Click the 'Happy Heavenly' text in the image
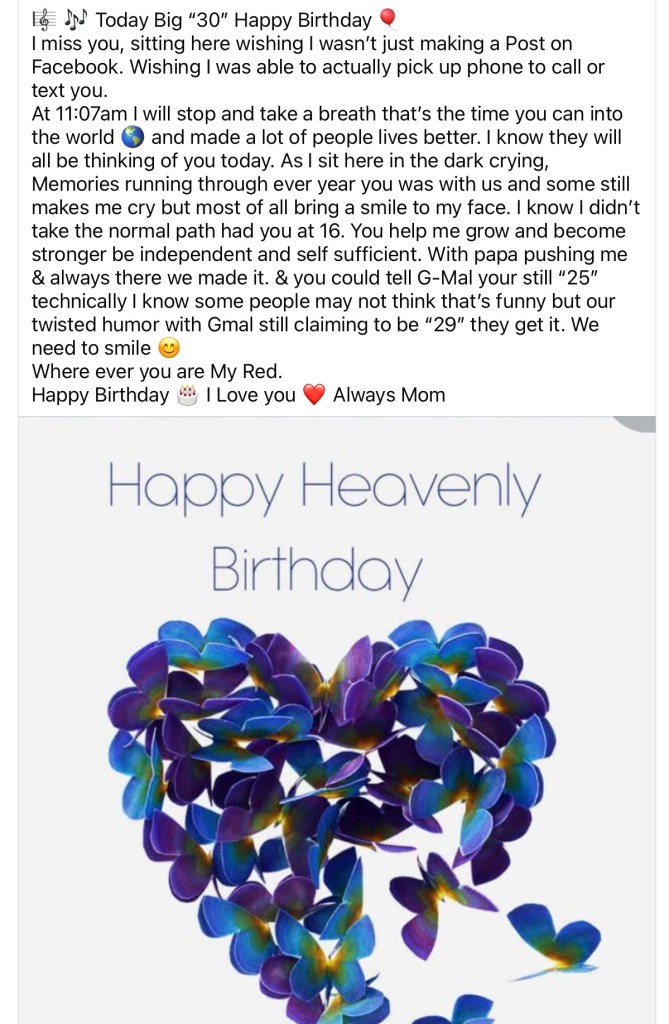Screen dimensions: 669x1024 pos(324,490)
